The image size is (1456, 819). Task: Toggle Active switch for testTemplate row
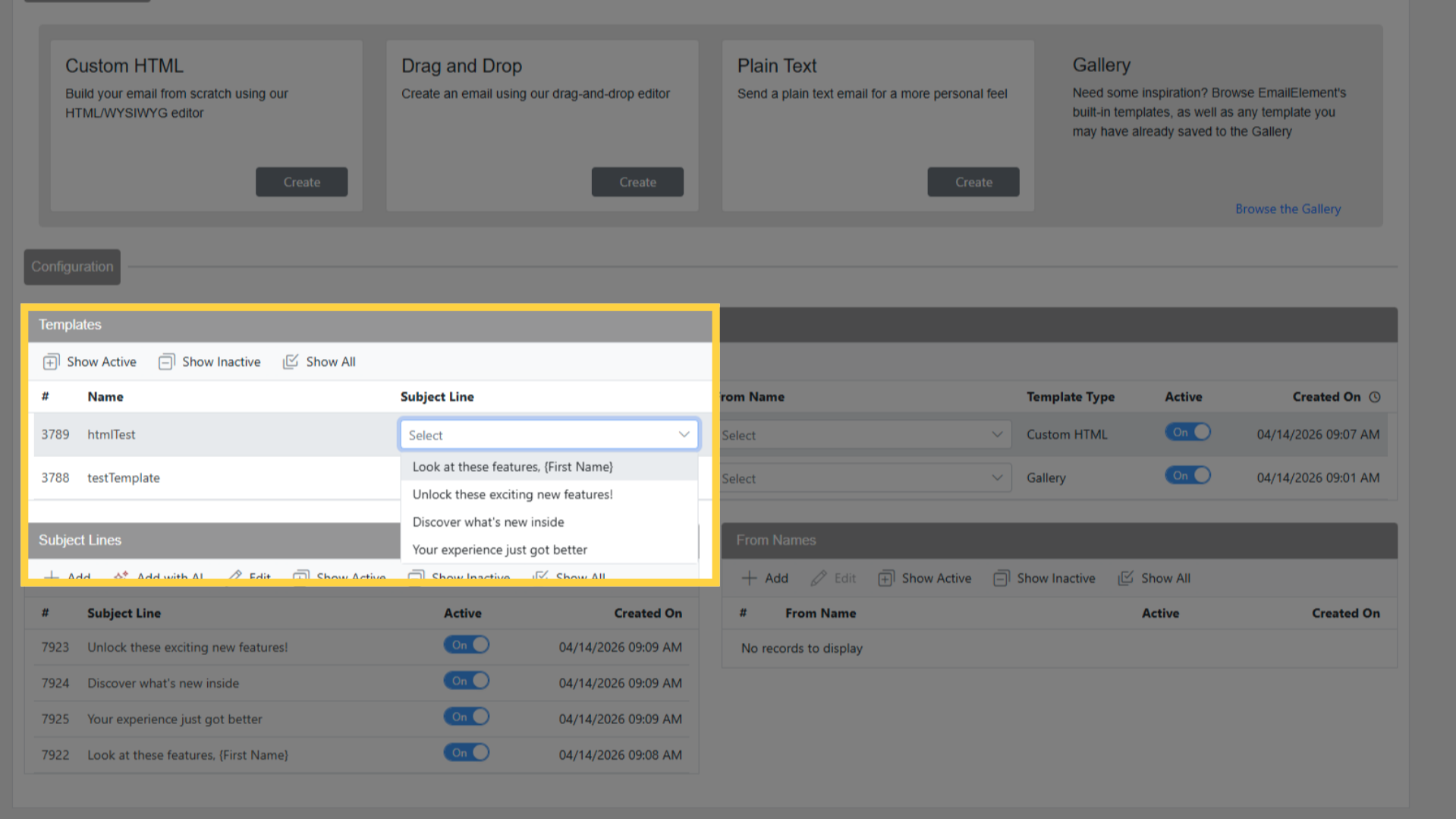1188,476
